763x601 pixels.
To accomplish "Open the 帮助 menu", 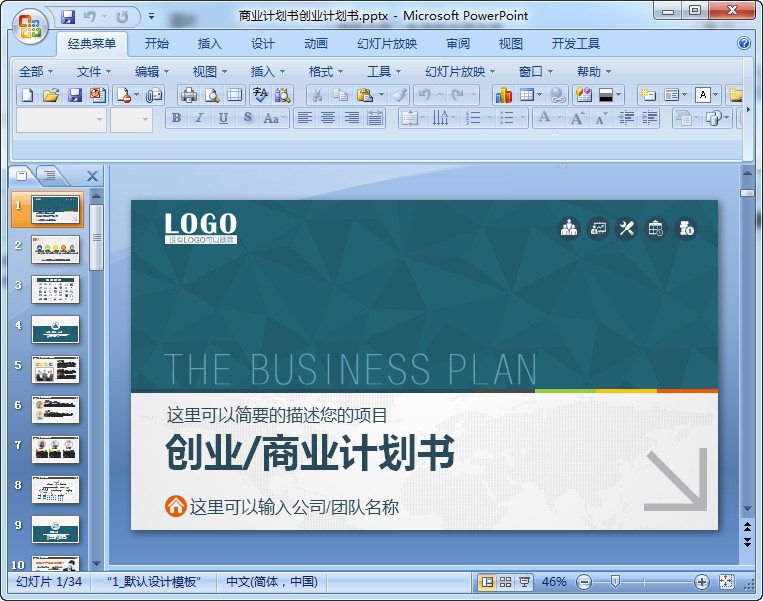I will pos(594,72).
